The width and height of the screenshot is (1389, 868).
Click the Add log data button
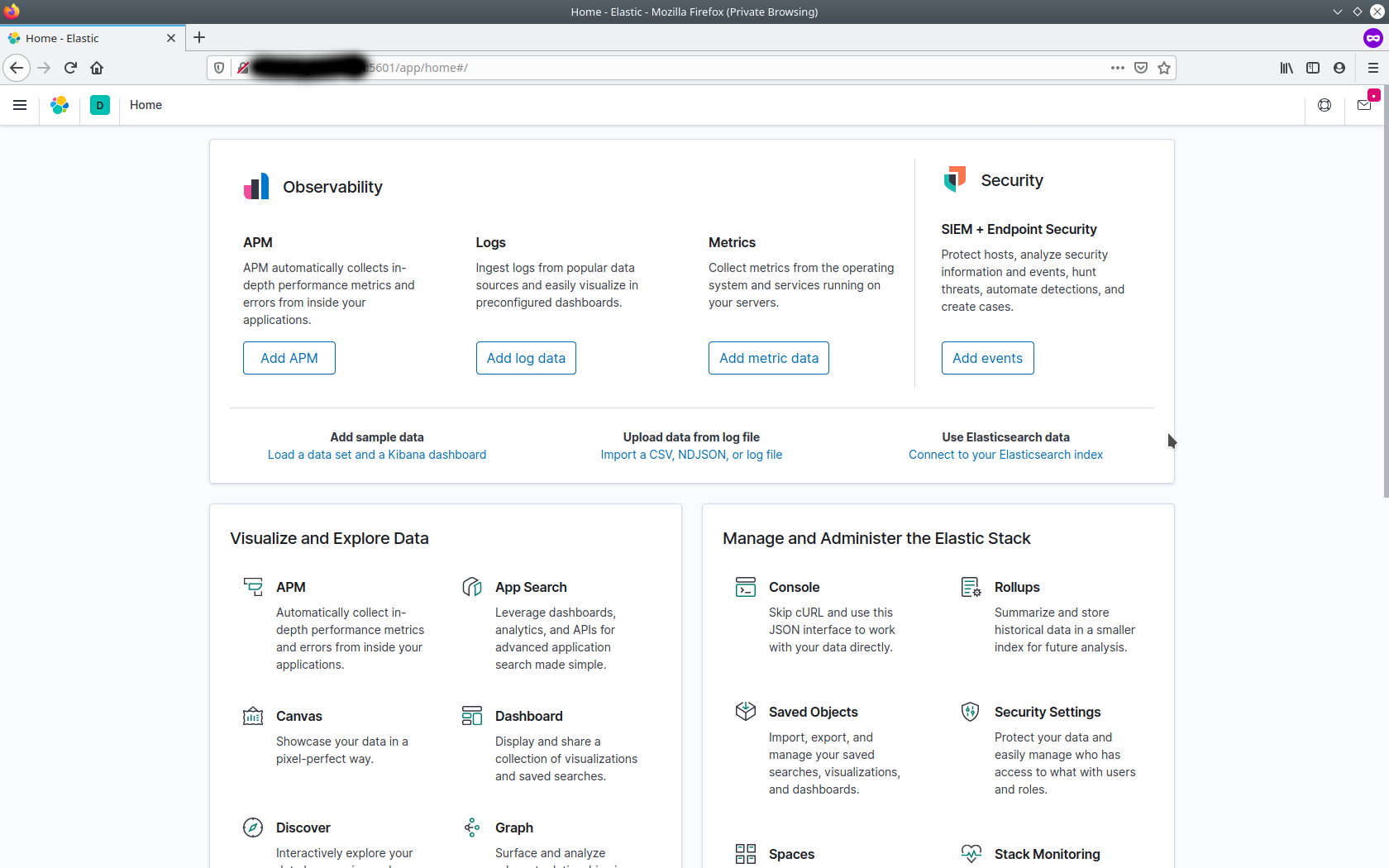526,358
